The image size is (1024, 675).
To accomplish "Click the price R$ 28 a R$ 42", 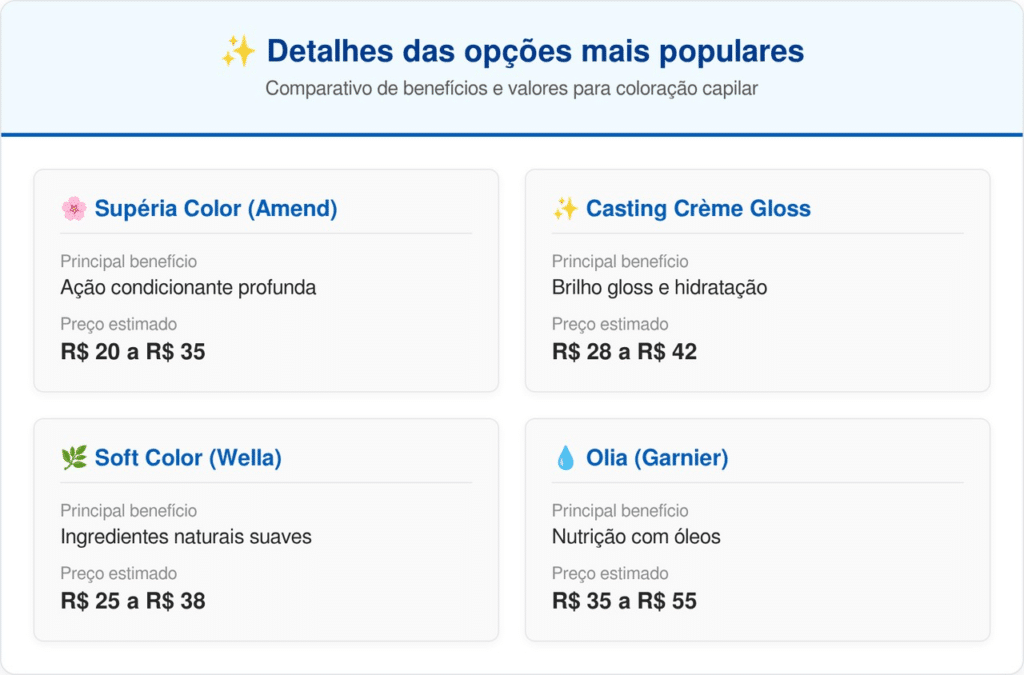I will [624, 352].
